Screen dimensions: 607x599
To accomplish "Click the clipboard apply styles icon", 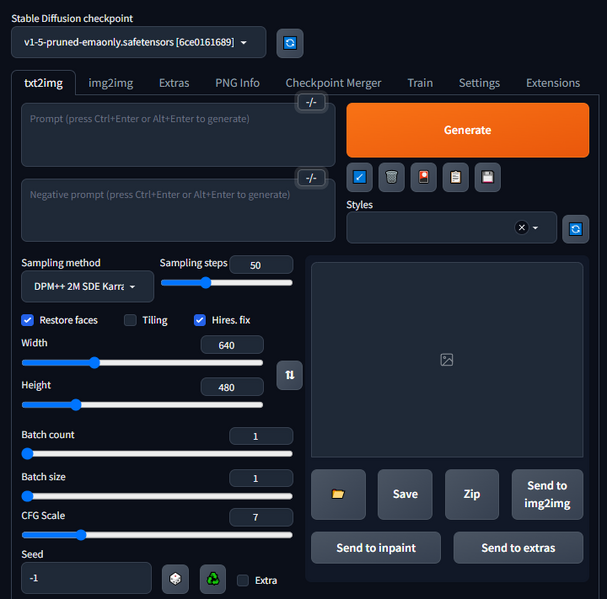I will (456, 178).
